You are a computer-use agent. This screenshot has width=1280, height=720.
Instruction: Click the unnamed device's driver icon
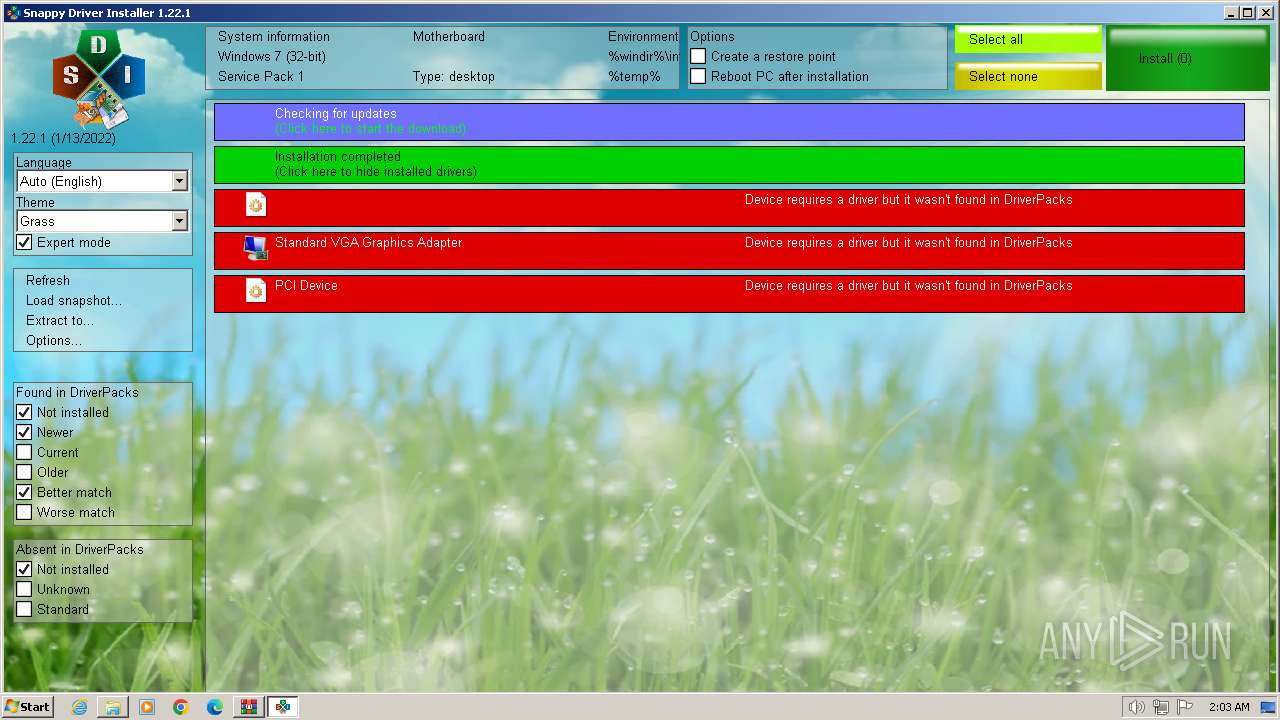click(256, 205)
